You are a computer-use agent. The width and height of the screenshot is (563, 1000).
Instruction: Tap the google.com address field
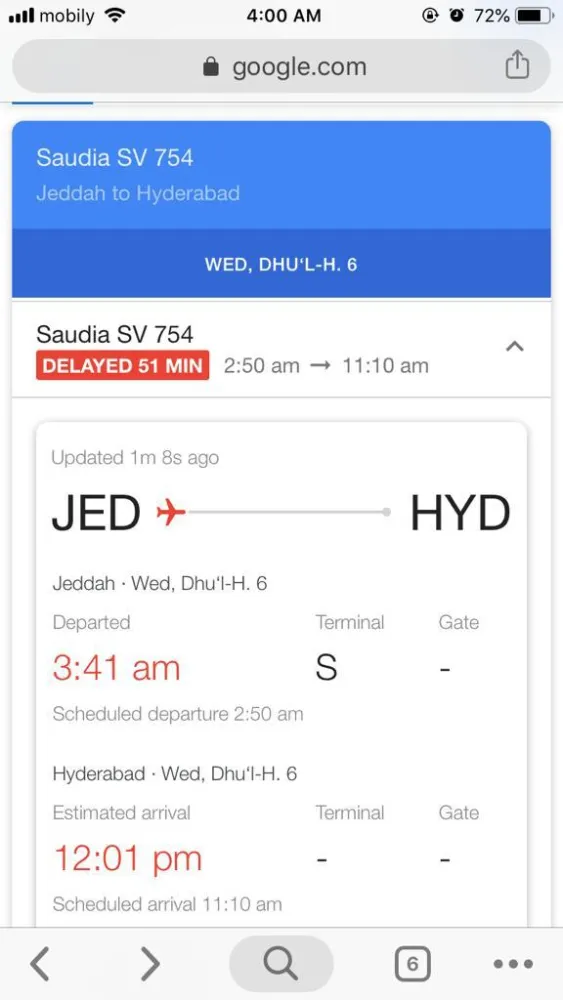281,66
